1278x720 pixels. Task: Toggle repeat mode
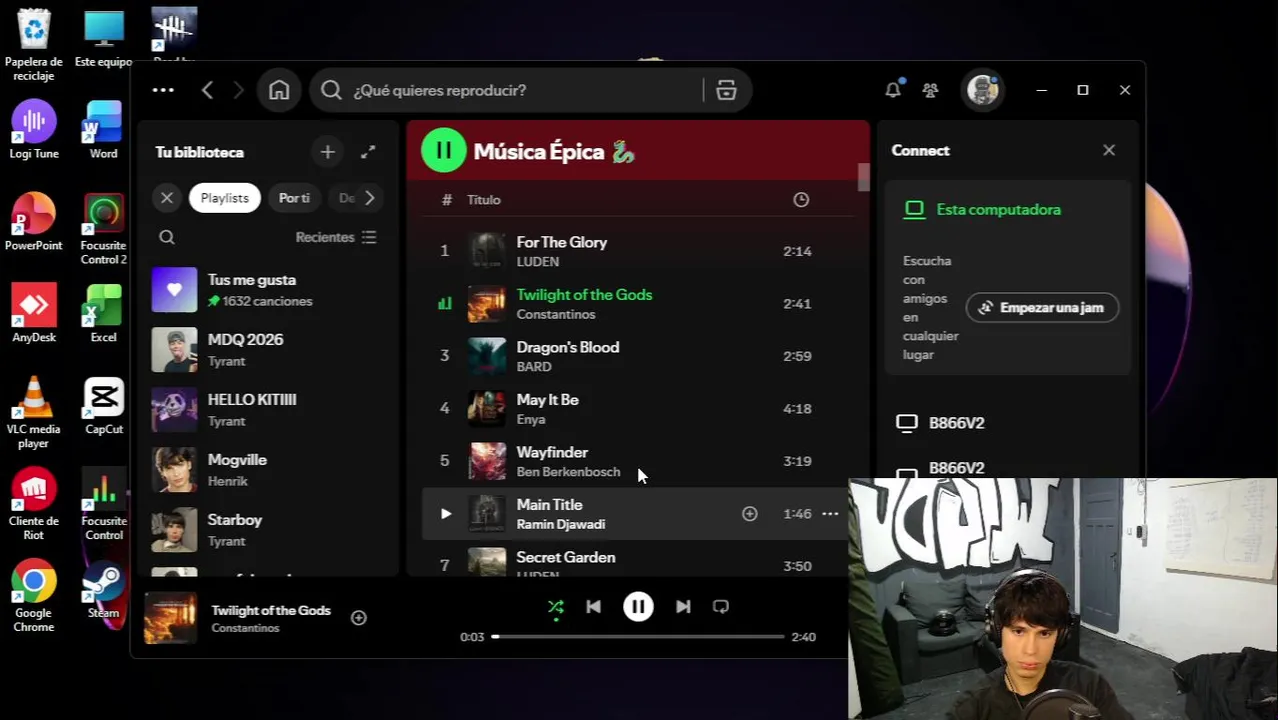click(x=721, y=607)
